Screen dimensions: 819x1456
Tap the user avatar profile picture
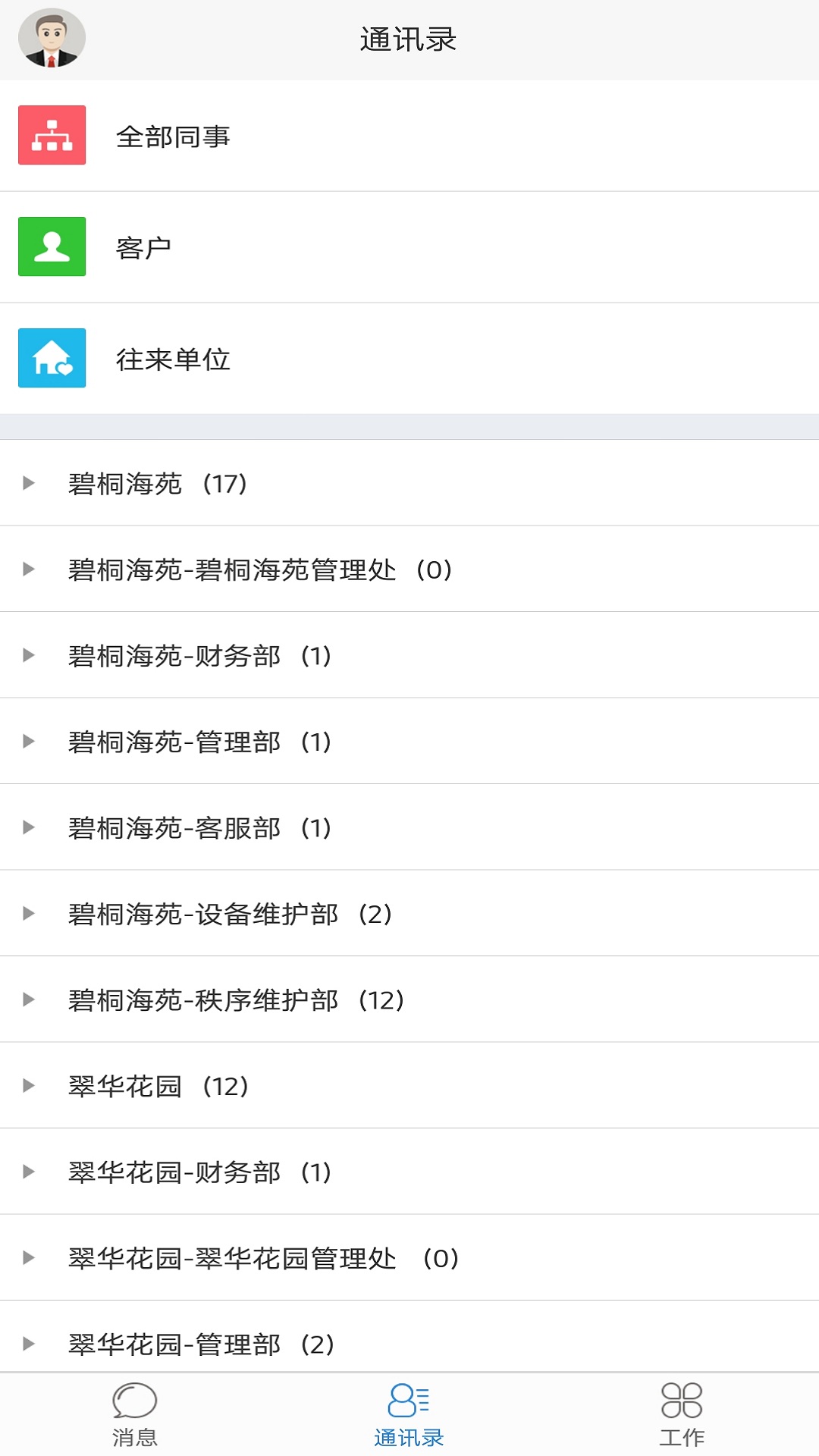[x=52, y=39]
